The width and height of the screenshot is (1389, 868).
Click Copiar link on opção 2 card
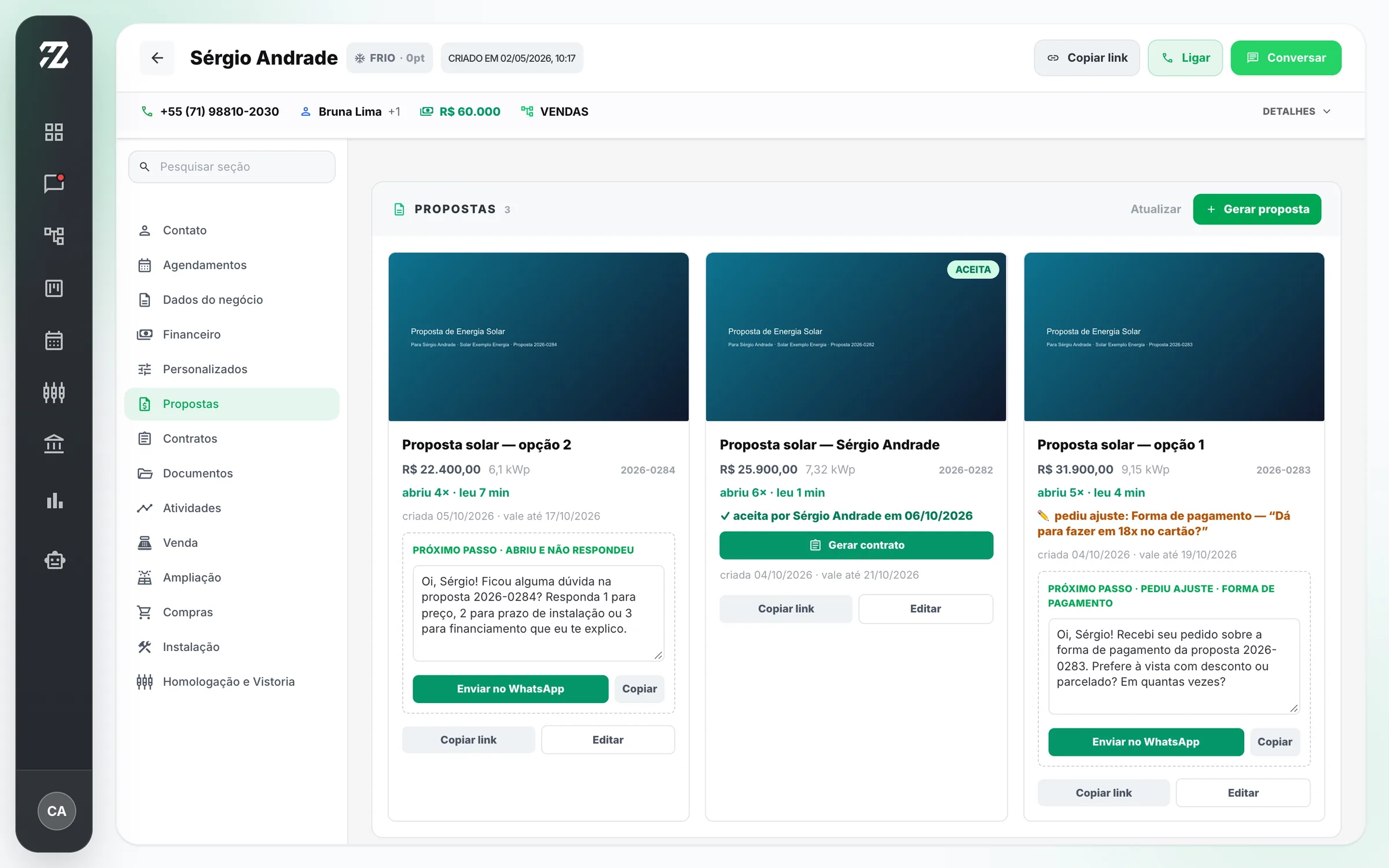click(468, 740)
